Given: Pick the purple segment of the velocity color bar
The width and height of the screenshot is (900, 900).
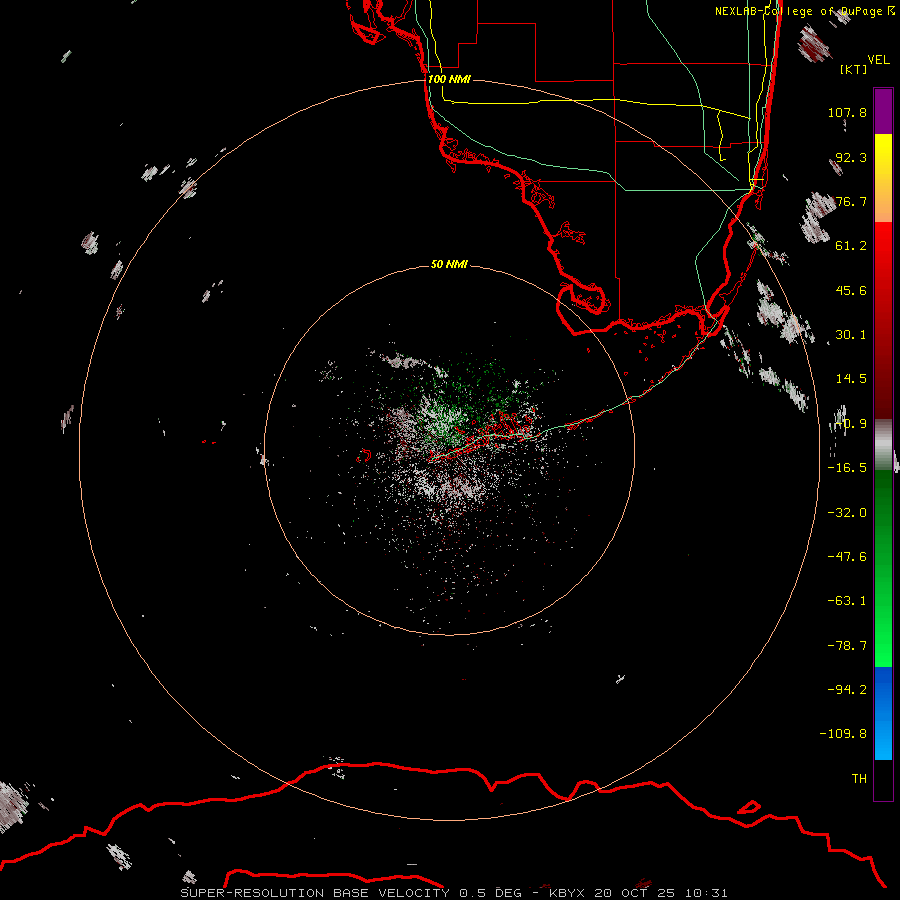Looking at the screenshot, I should (883, 111).
